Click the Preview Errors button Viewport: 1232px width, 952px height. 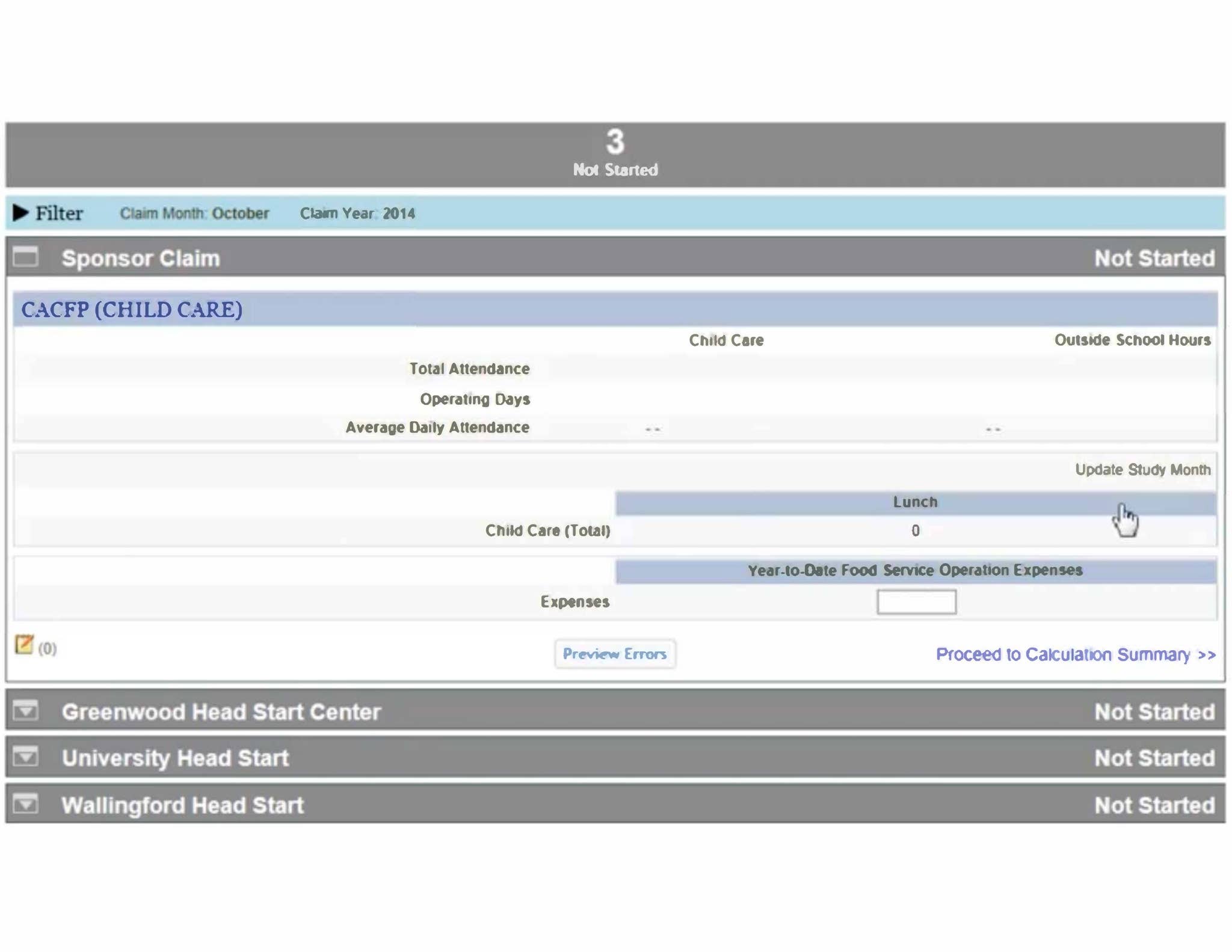(x=614, y=654)
